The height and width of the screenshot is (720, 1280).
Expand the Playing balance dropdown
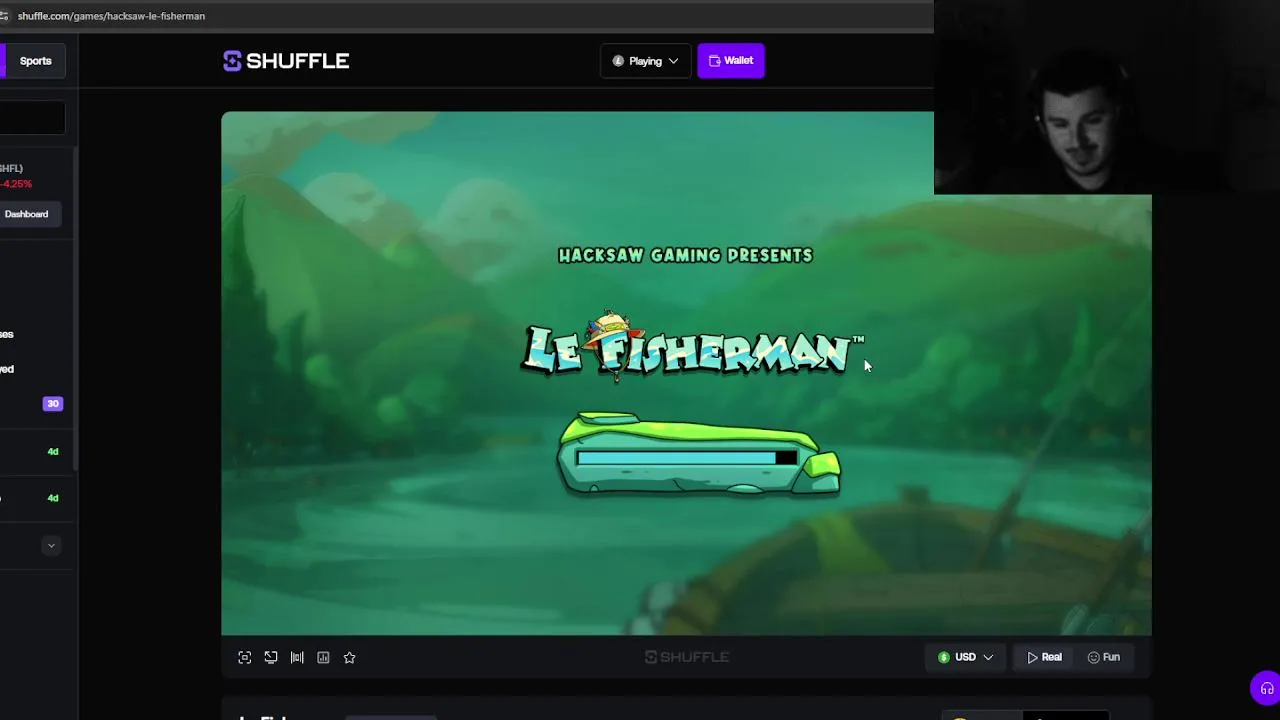645,61
